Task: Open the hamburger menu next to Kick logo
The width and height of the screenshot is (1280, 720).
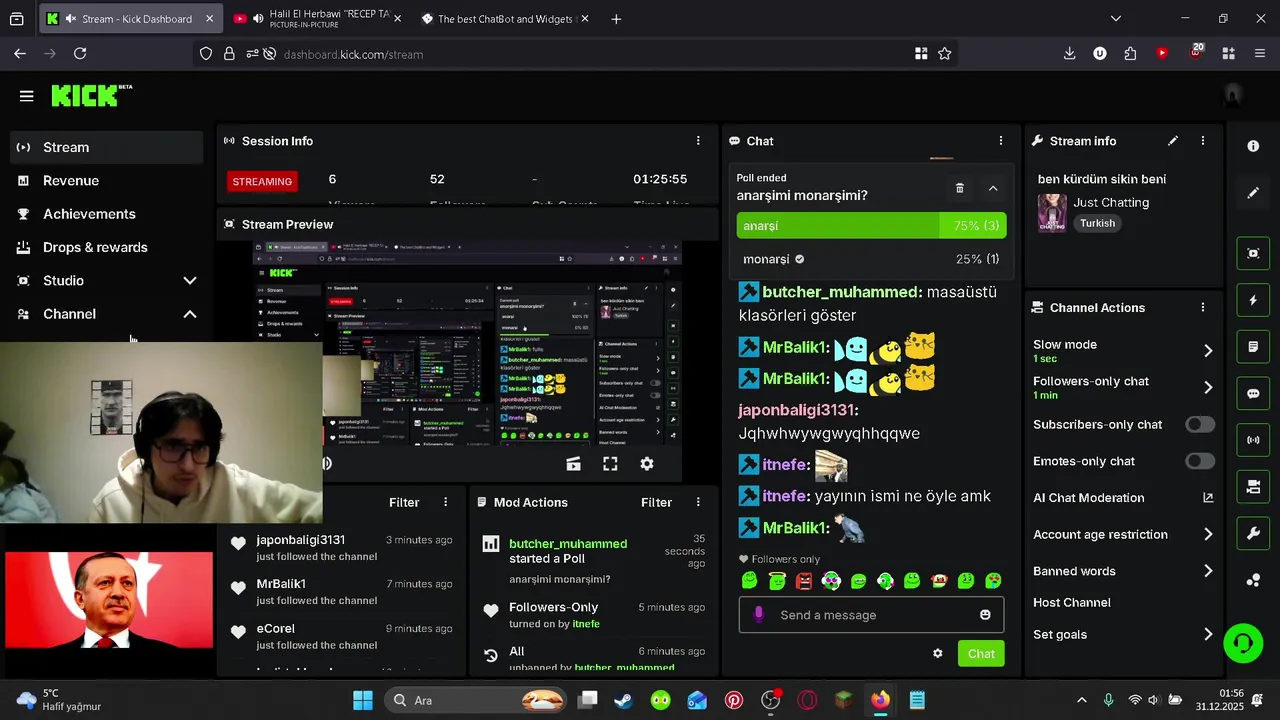Action: [27, 96]
